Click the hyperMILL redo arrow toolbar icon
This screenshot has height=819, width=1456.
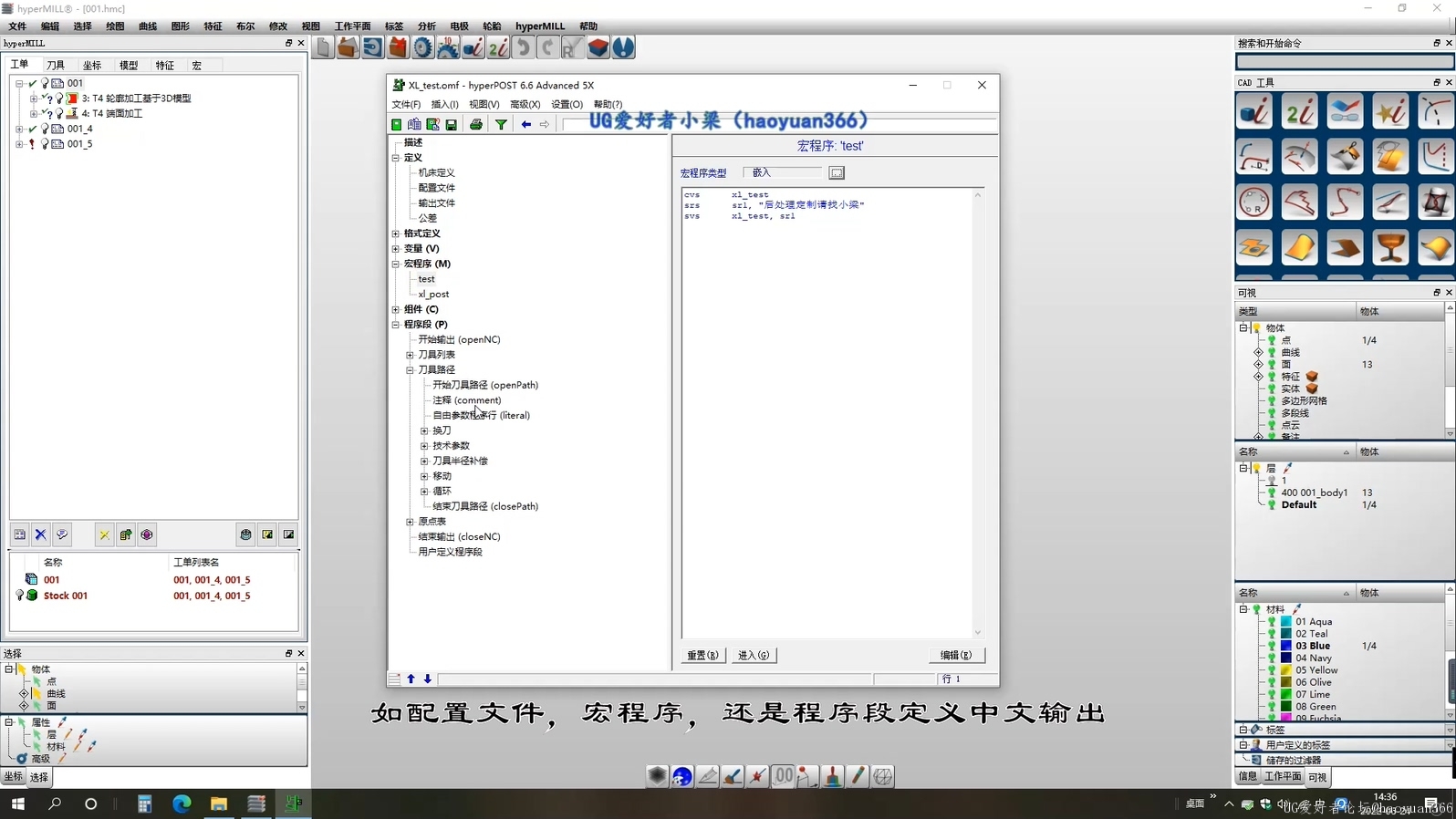[x=547, y=47]
